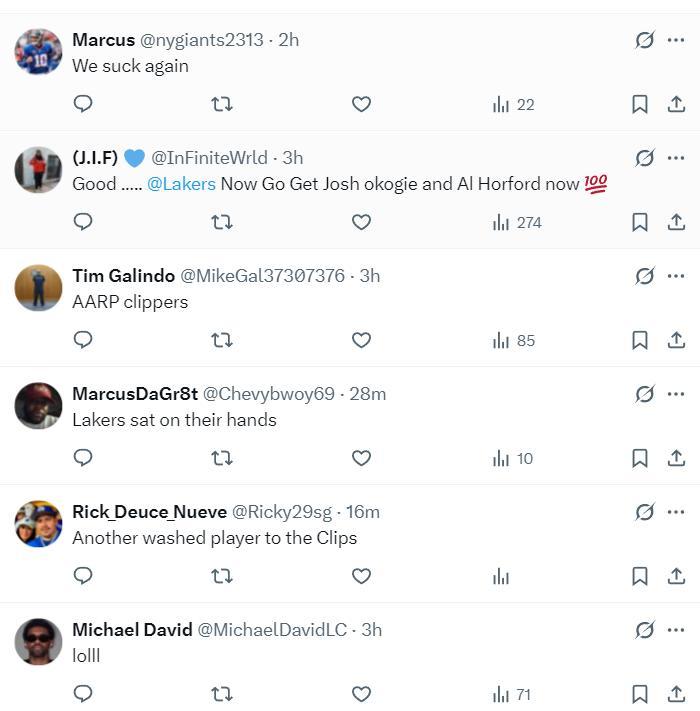Bookmark MarcusDaGr8t's "Lakers sat on their hands" tweet

pos(640,458)
